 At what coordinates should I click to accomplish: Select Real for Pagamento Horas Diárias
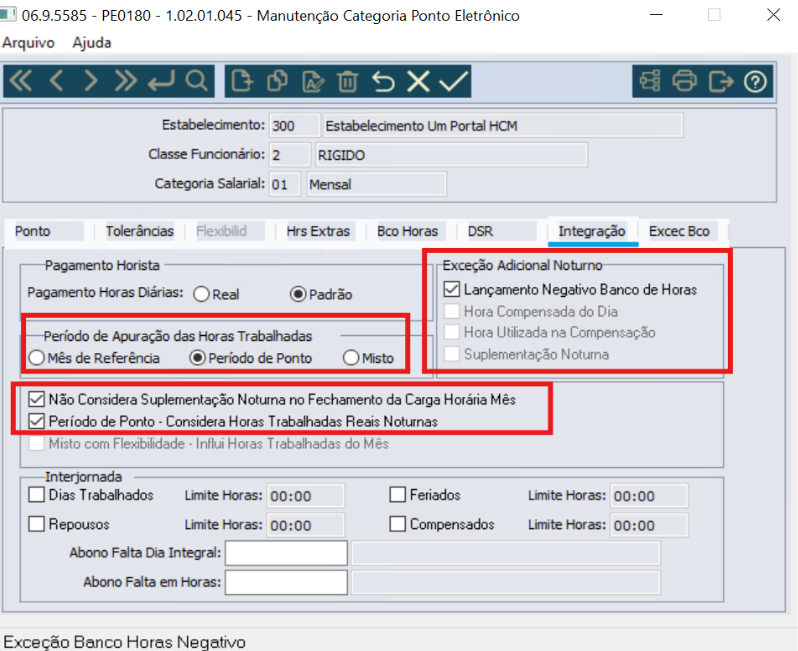pyautogui.click(x=202, y=294)
